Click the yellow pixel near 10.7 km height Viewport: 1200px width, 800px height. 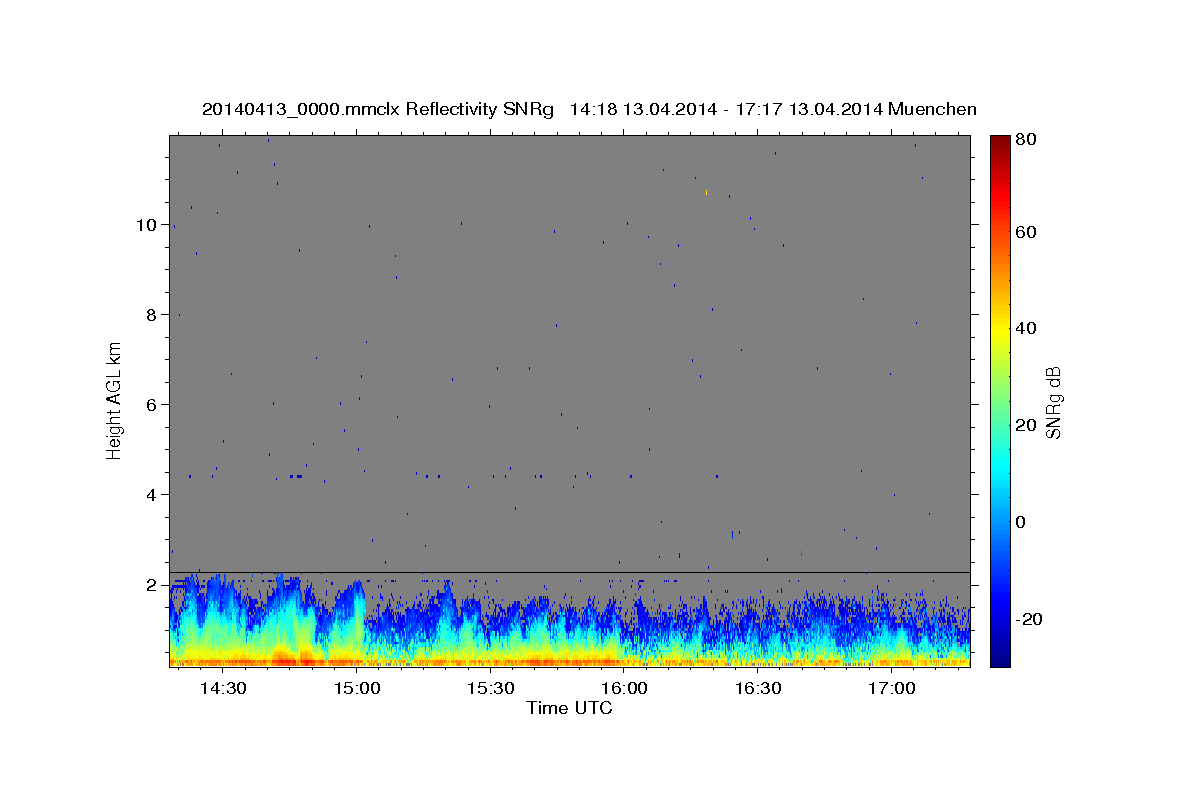pyautogui.click(x=706, y=192)
